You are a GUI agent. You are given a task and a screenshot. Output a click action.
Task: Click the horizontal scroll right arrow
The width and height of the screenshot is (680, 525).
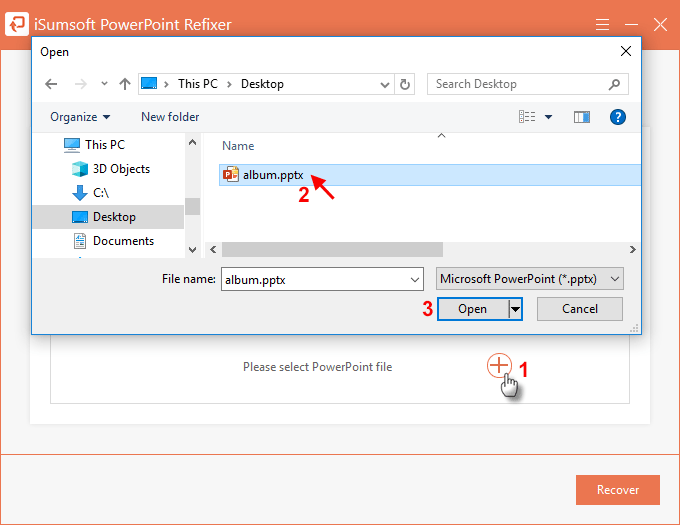click(x=633, y=249)
